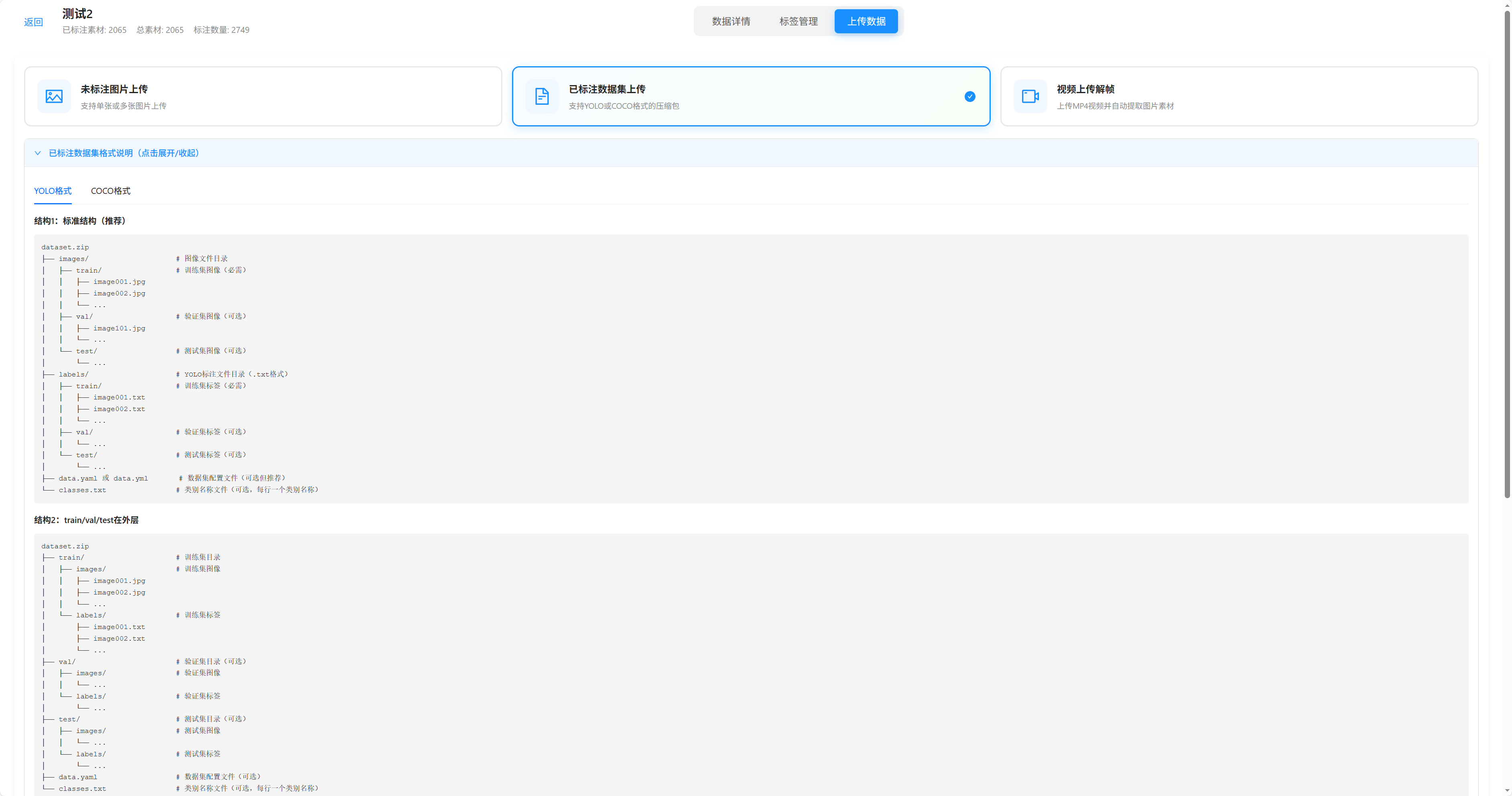The height and width of the screenshot is (796, 1512).
Task: Click the unlabeled image upload picture icon
Action: 54,96
